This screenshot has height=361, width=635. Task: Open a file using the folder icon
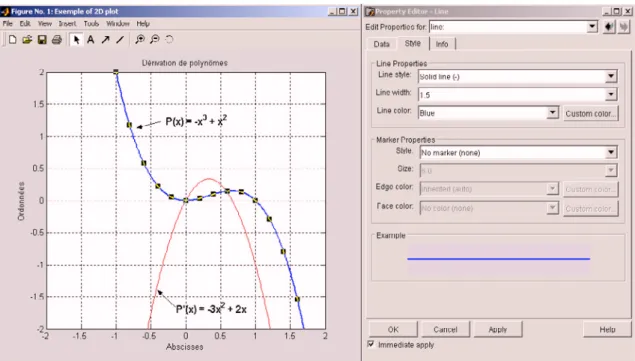(27, 39)
